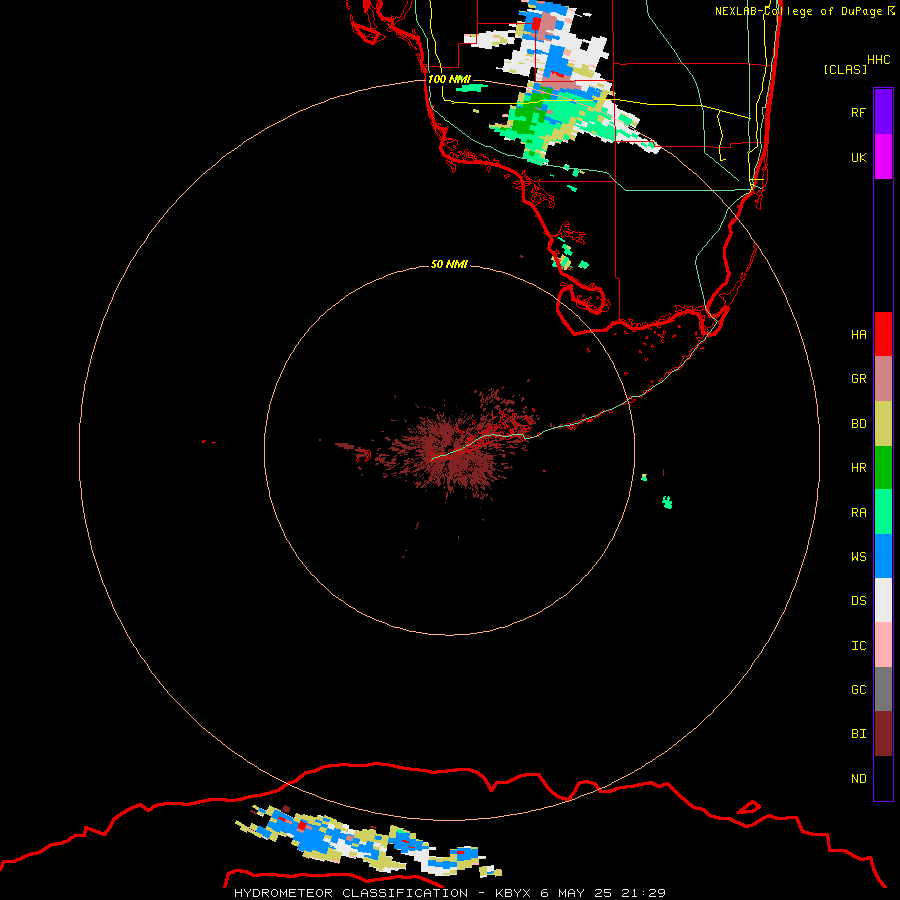
Task: Select the GR hail color swatch
Action: click(x=883, y=379)
